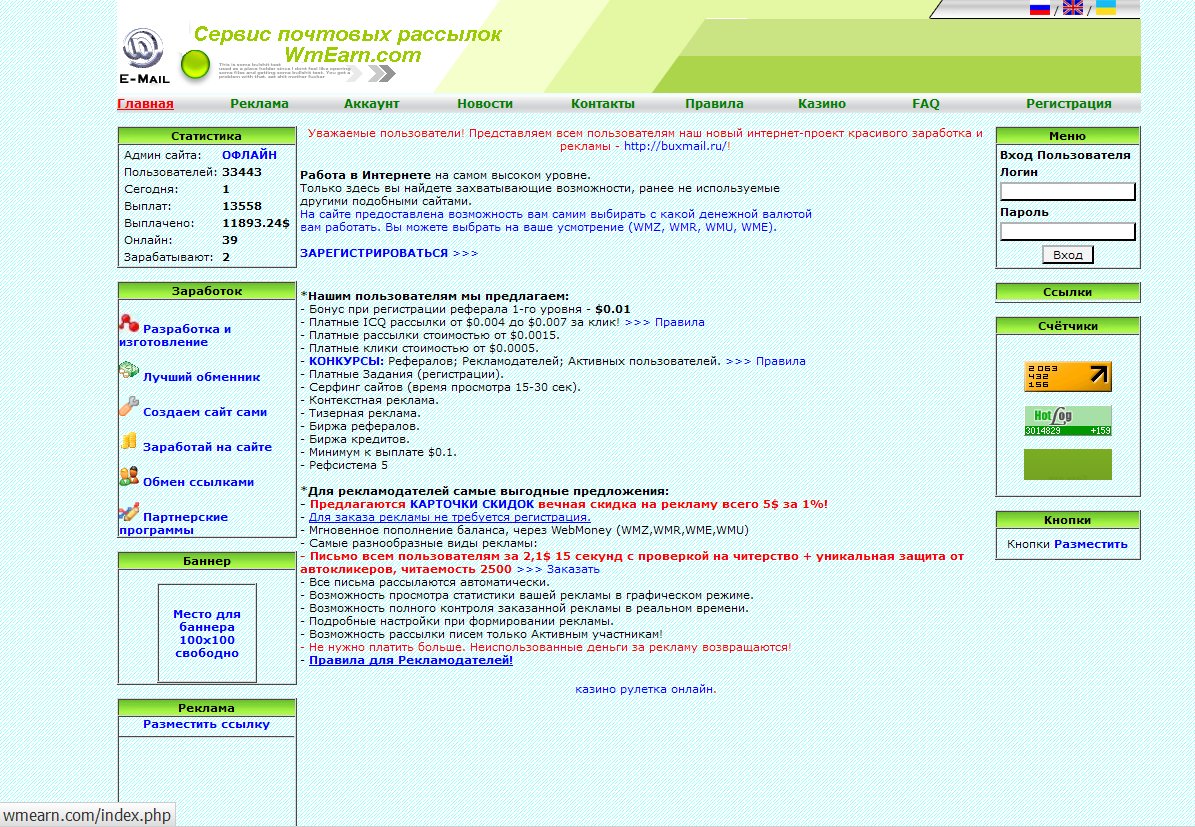The width and height of the screenshot is (1195, 827).
Task: Open the Аккаунт menu item
Action: [x=371, y=104]
